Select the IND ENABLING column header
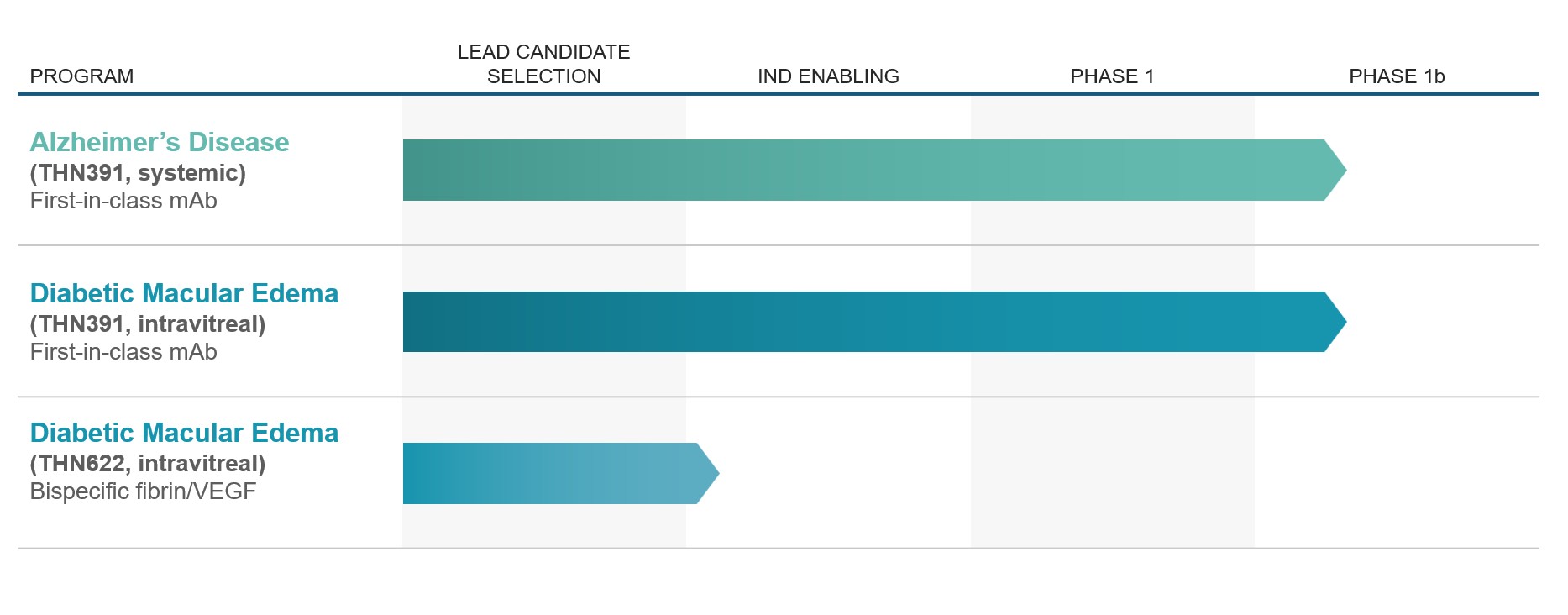Image resolution: width=1568 pixels, height=615 pixels. click(x=828, y=76)
